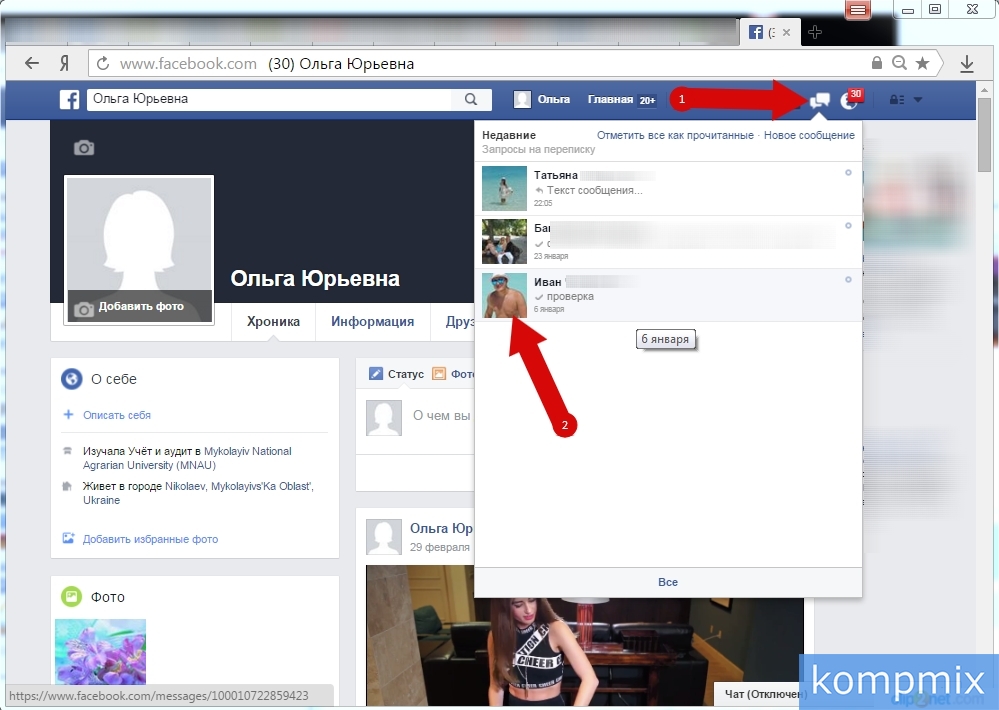
Task: Open conversation with Татьяна
Action: 668,189
